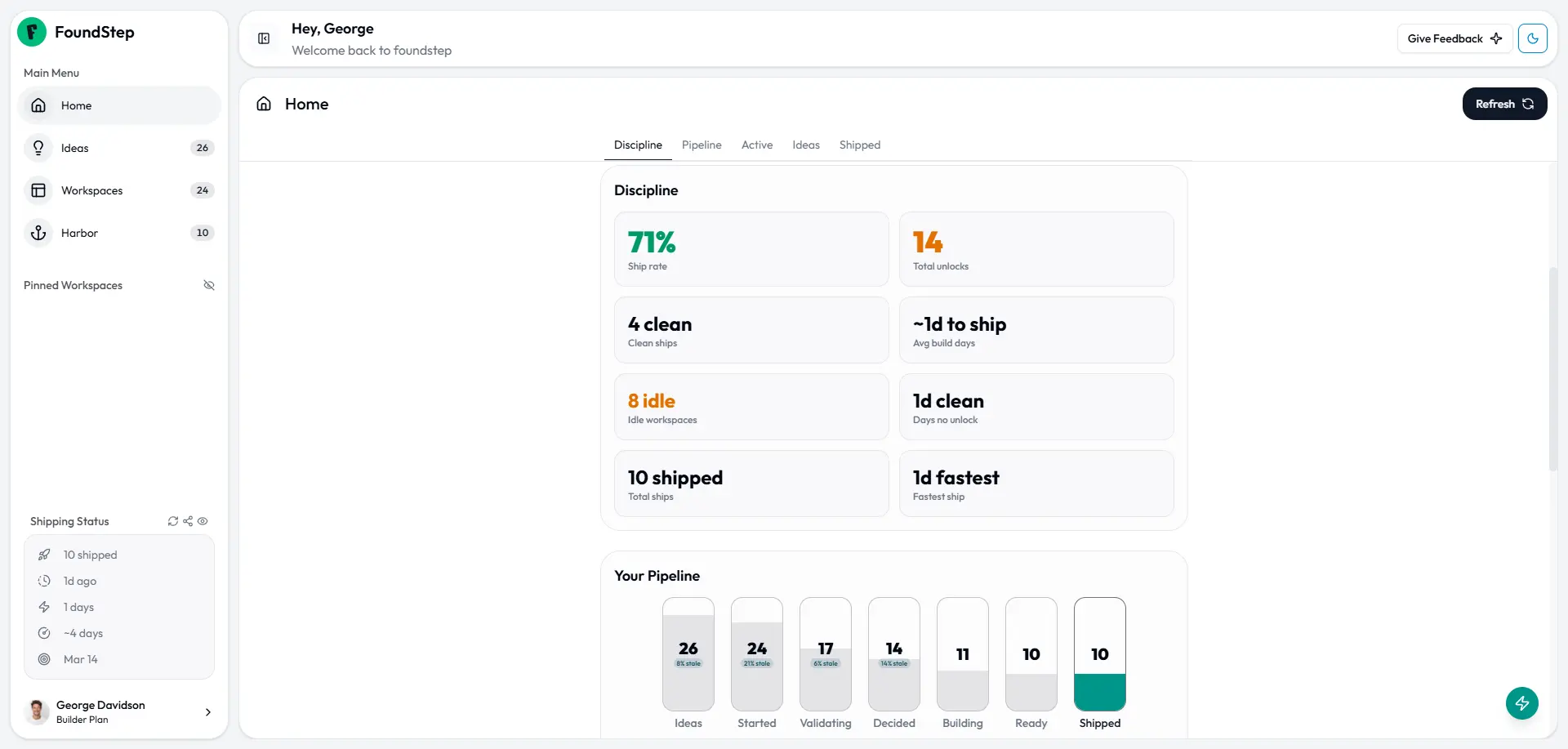Viewport: 1568px width, 749px height.
Task: Hide Pinned Workspaces with eye-off icon
Action: click(209, 285)
